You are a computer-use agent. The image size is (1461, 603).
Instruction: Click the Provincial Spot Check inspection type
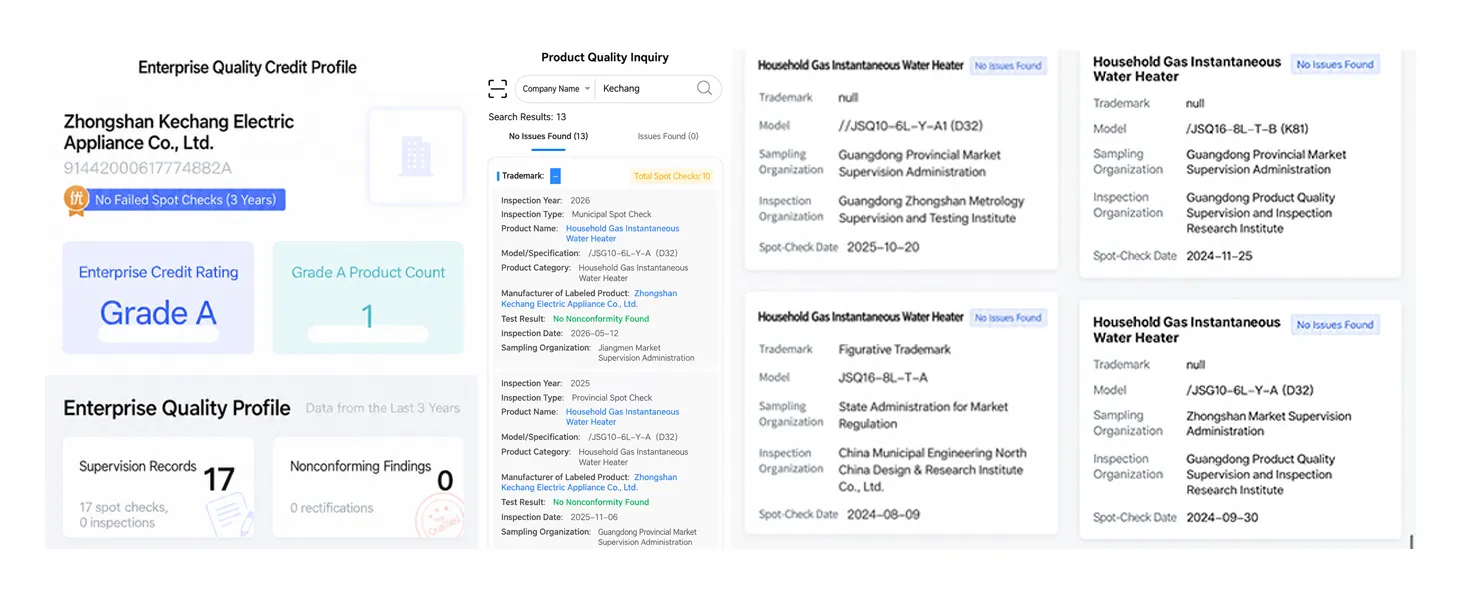click(x=611, y=398)
